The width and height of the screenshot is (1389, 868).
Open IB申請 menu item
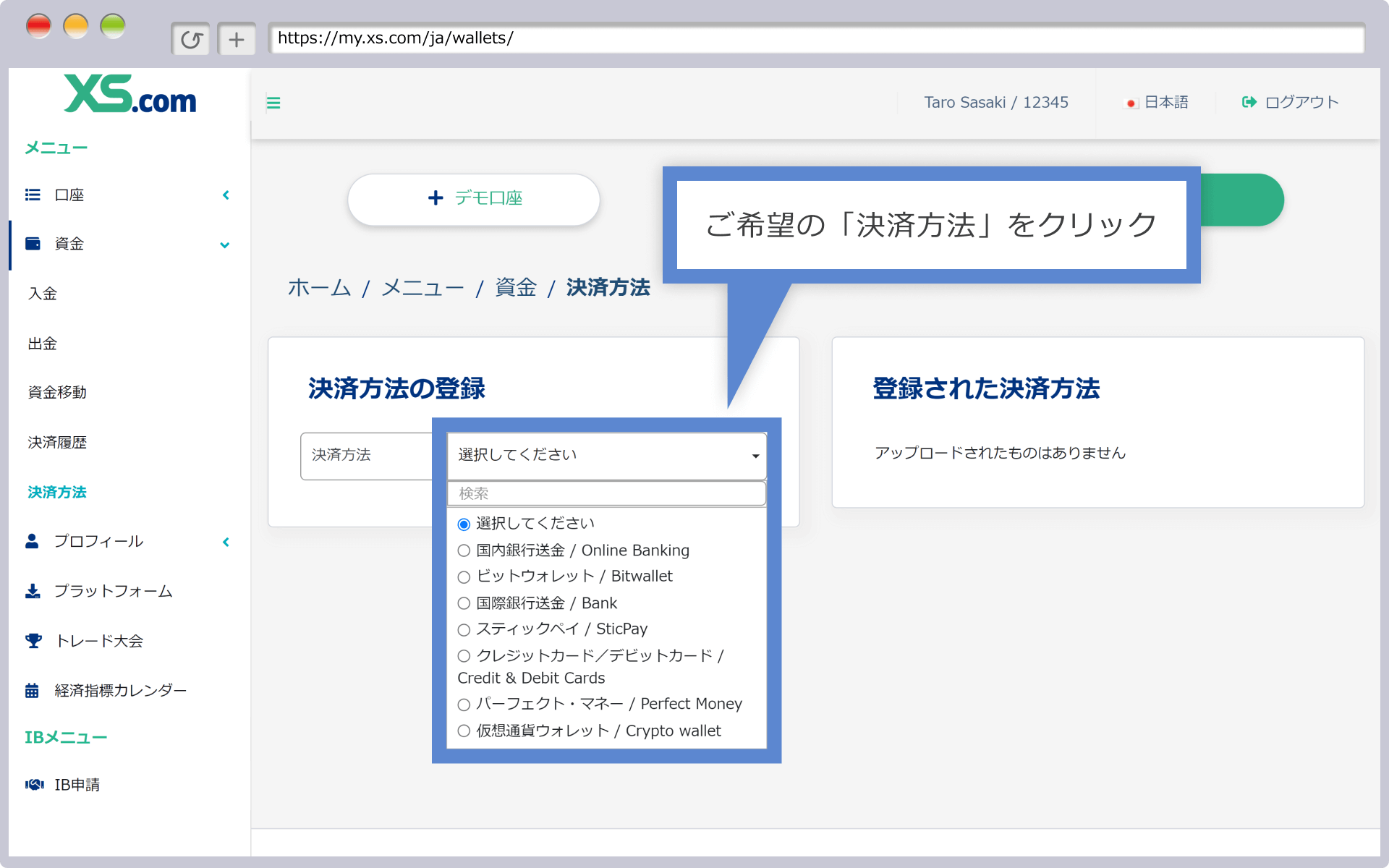(77, 785)
